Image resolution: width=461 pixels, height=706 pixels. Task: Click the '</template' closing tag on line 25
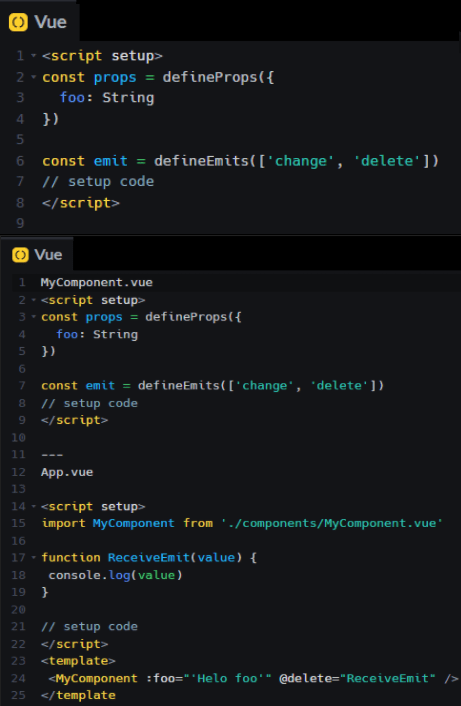[x=78, y=695]
